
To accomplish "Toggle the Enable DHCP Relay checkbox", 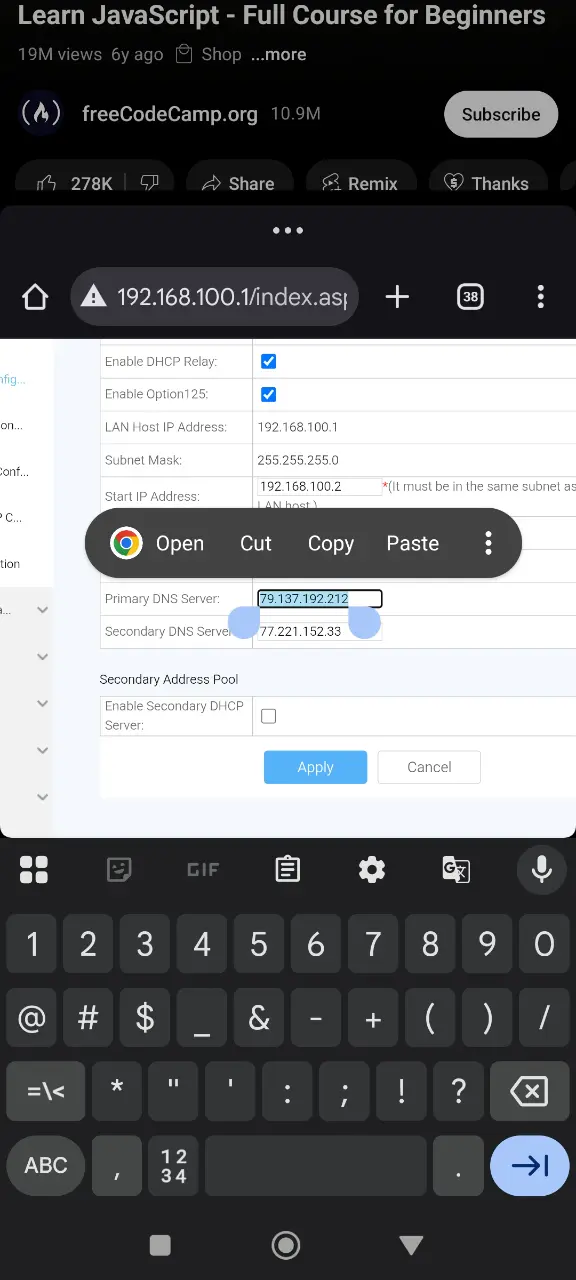I will [268, 361].
